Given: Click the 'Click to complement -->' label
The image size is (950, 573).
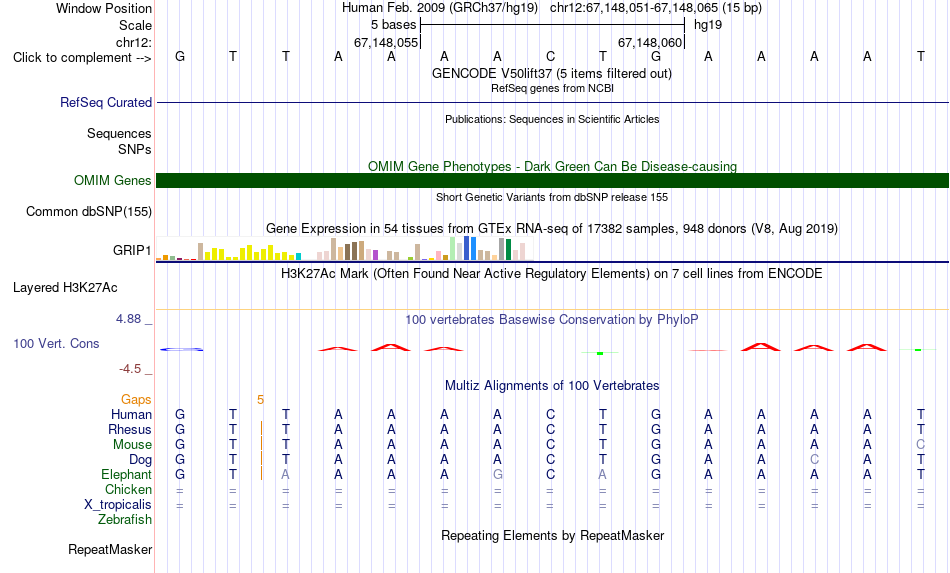Looking at the screenshot, I should (x=82, y=58).
